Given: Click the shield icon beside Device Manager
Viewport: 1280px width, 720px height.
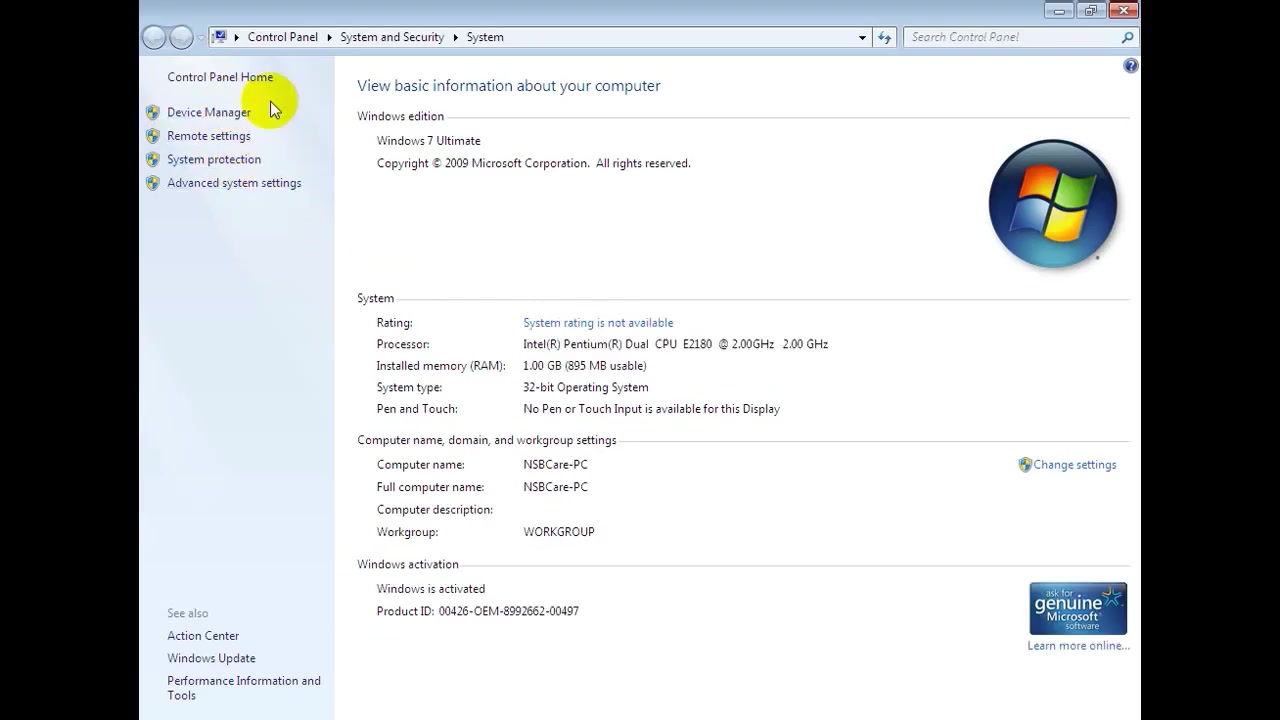Looking at the screenshot, I should point(153,112).
